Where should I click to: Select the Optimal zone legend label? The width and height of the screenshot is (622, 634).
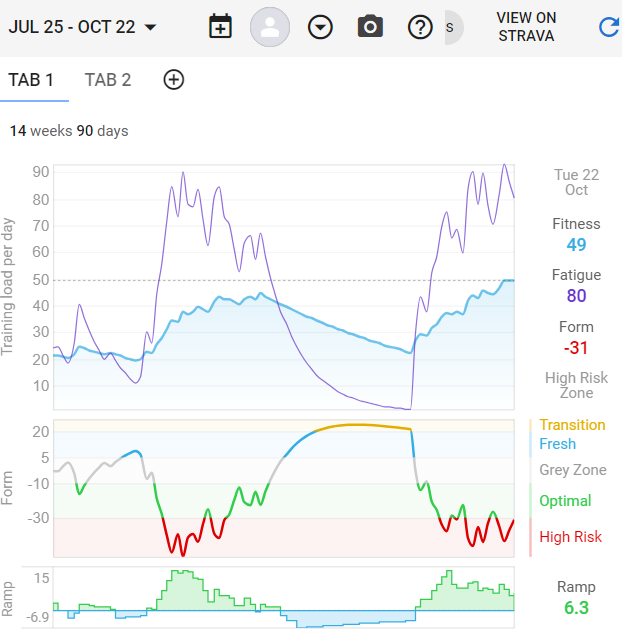pos(565,501)
